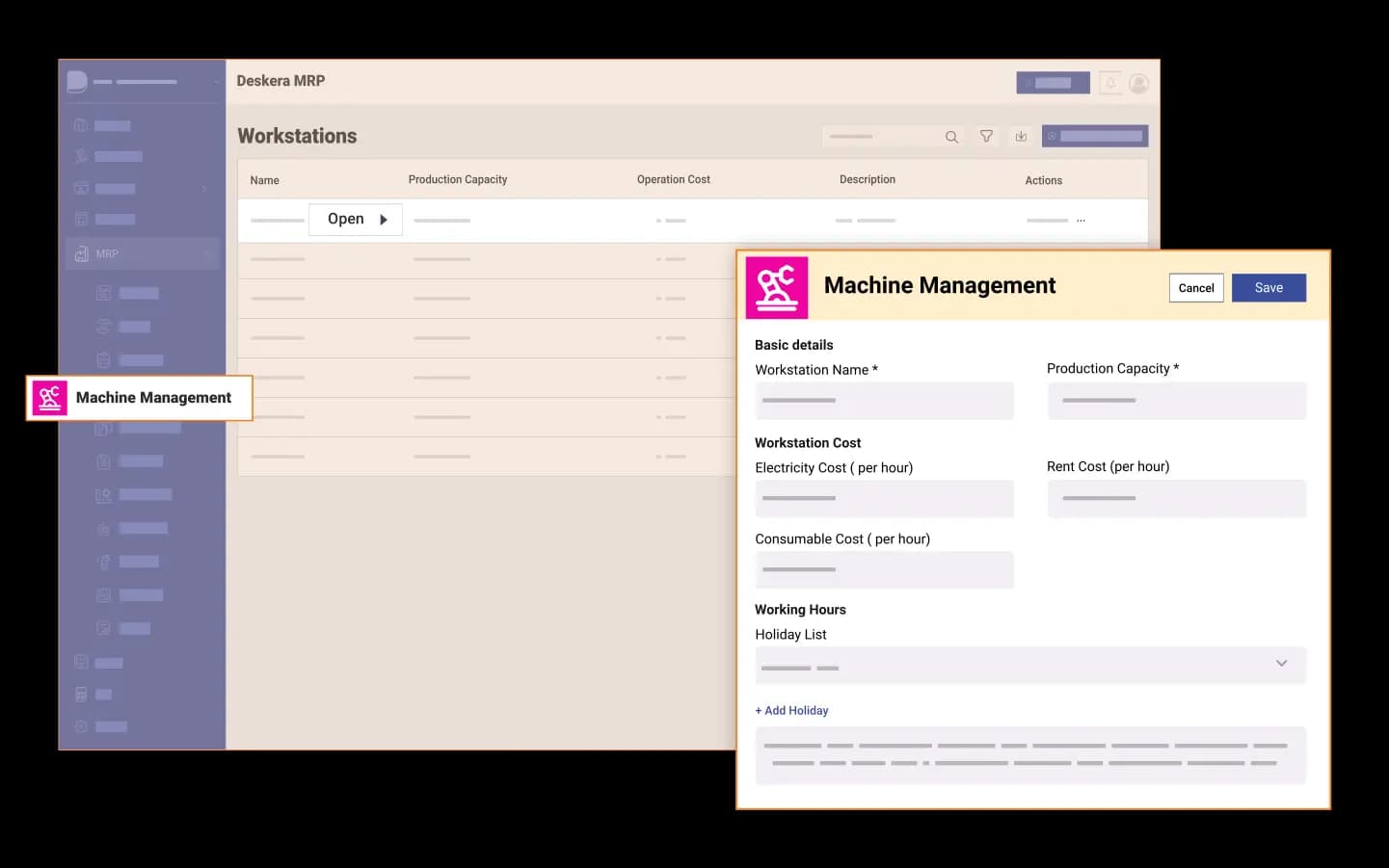Screen dimensions: 1389x868
Task: Click the Production Capacity input field
Action: pos(1176,401)
